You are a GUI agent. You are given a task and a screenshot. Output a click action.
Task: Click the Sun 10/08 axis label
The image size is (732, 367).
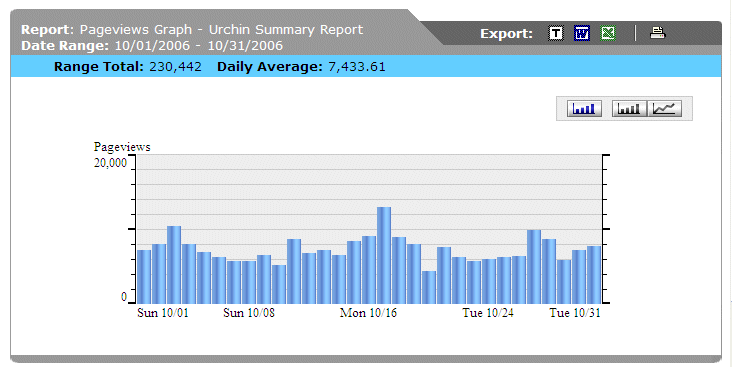coord(249,313)
